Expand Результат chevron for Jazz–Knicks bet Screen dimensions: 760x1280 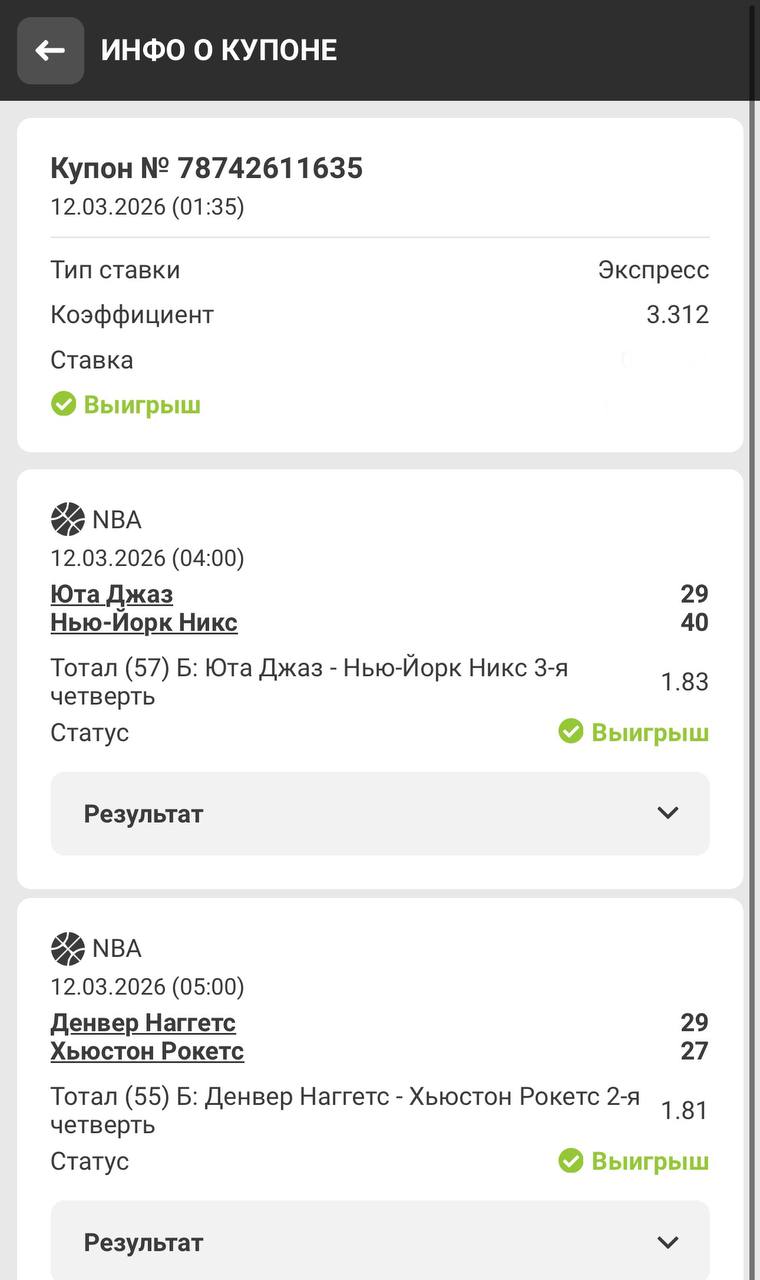668,813
